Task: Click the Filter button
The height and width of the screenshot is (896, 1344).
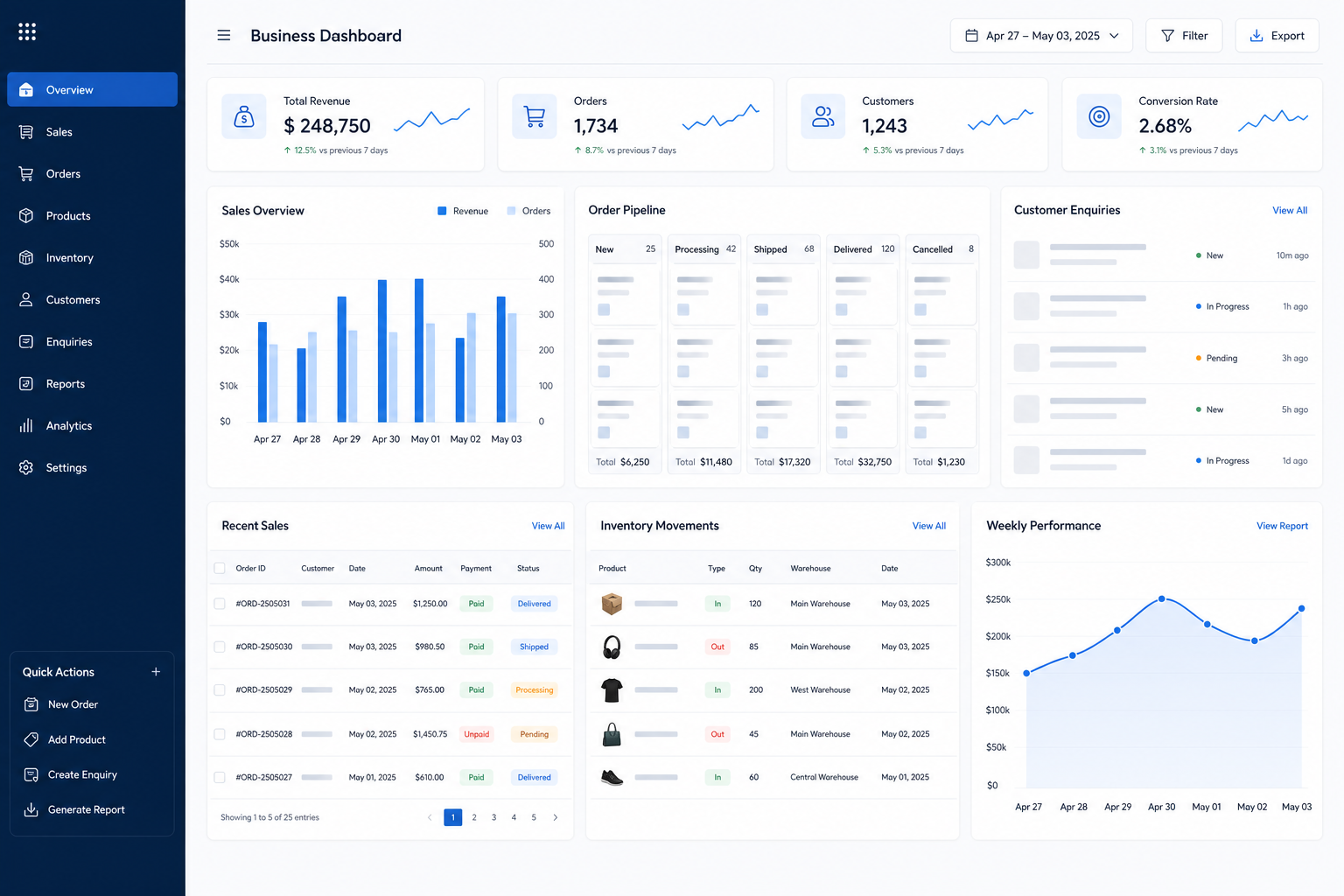Action: coord(1184,36)
